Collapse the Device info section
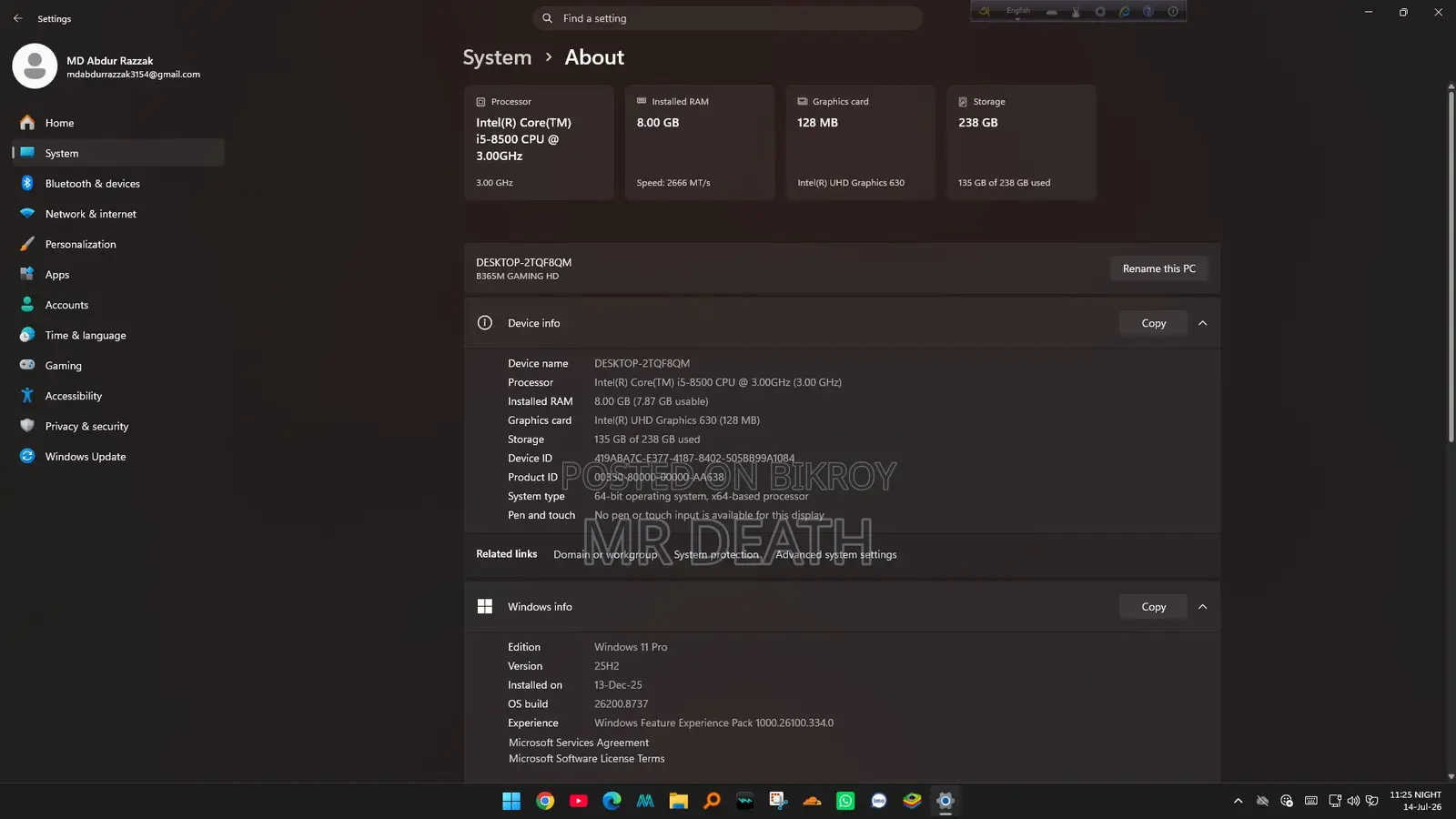This screenshot has width=1456, height=819. pyautogui.click(x=1202, y=323)
